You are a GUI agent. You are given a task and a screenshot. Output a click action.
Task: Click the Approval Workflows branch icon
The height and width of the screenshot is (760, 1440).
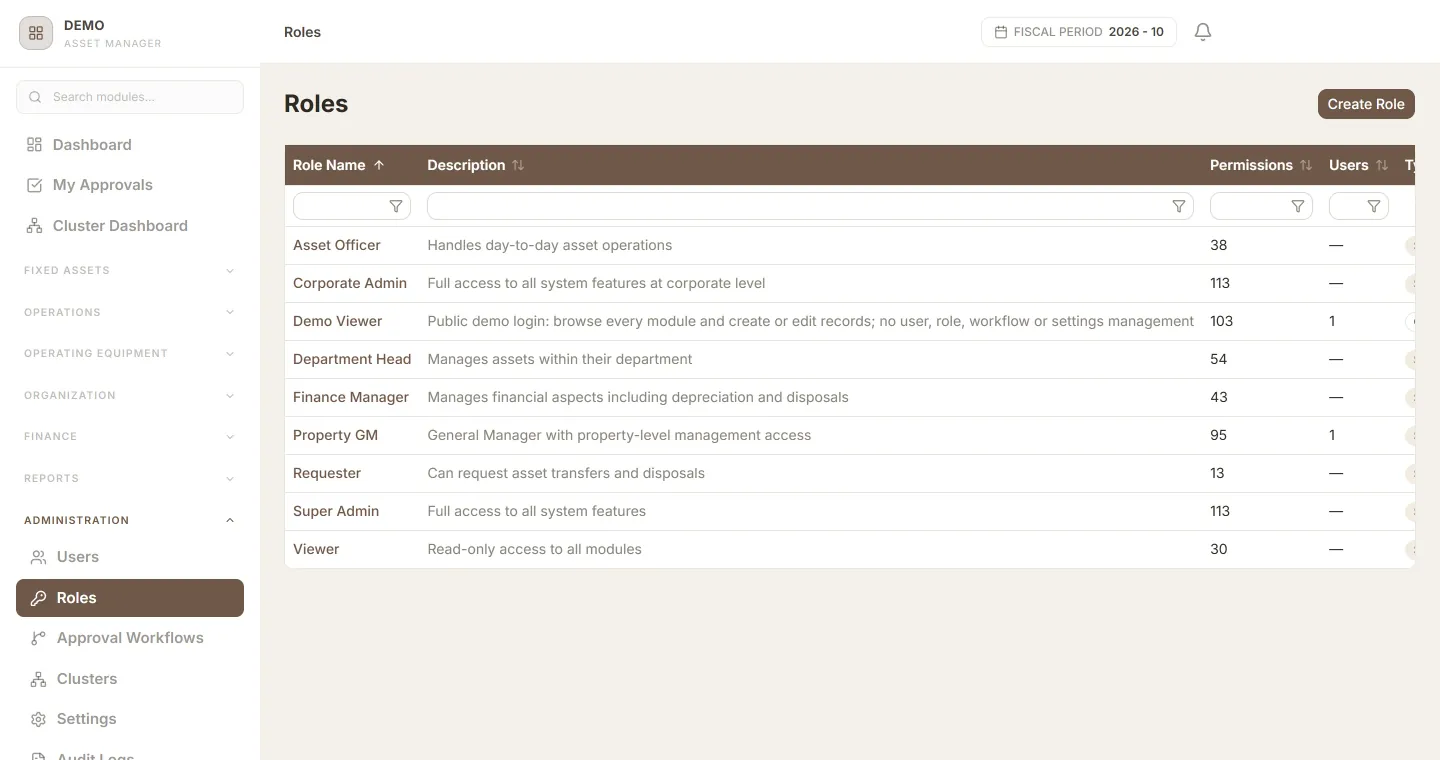39,638
